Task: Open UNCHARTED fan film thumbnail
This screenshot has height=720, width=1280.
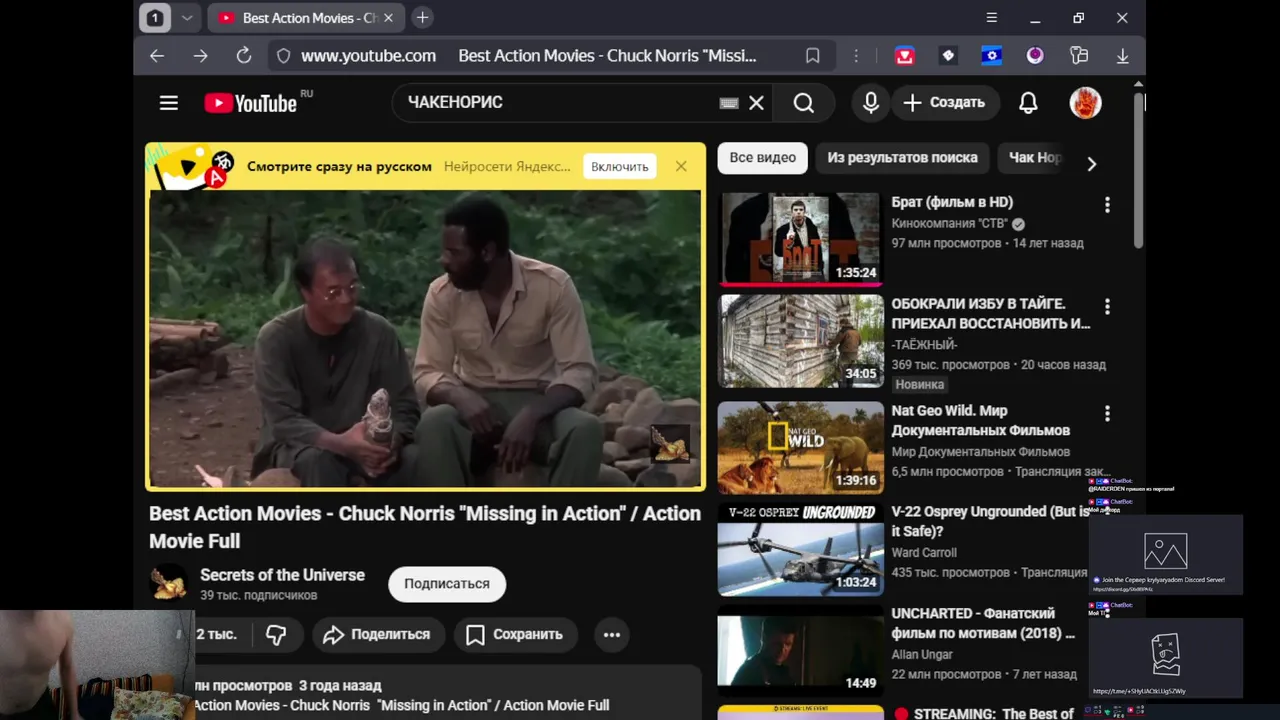Action: 801,650
